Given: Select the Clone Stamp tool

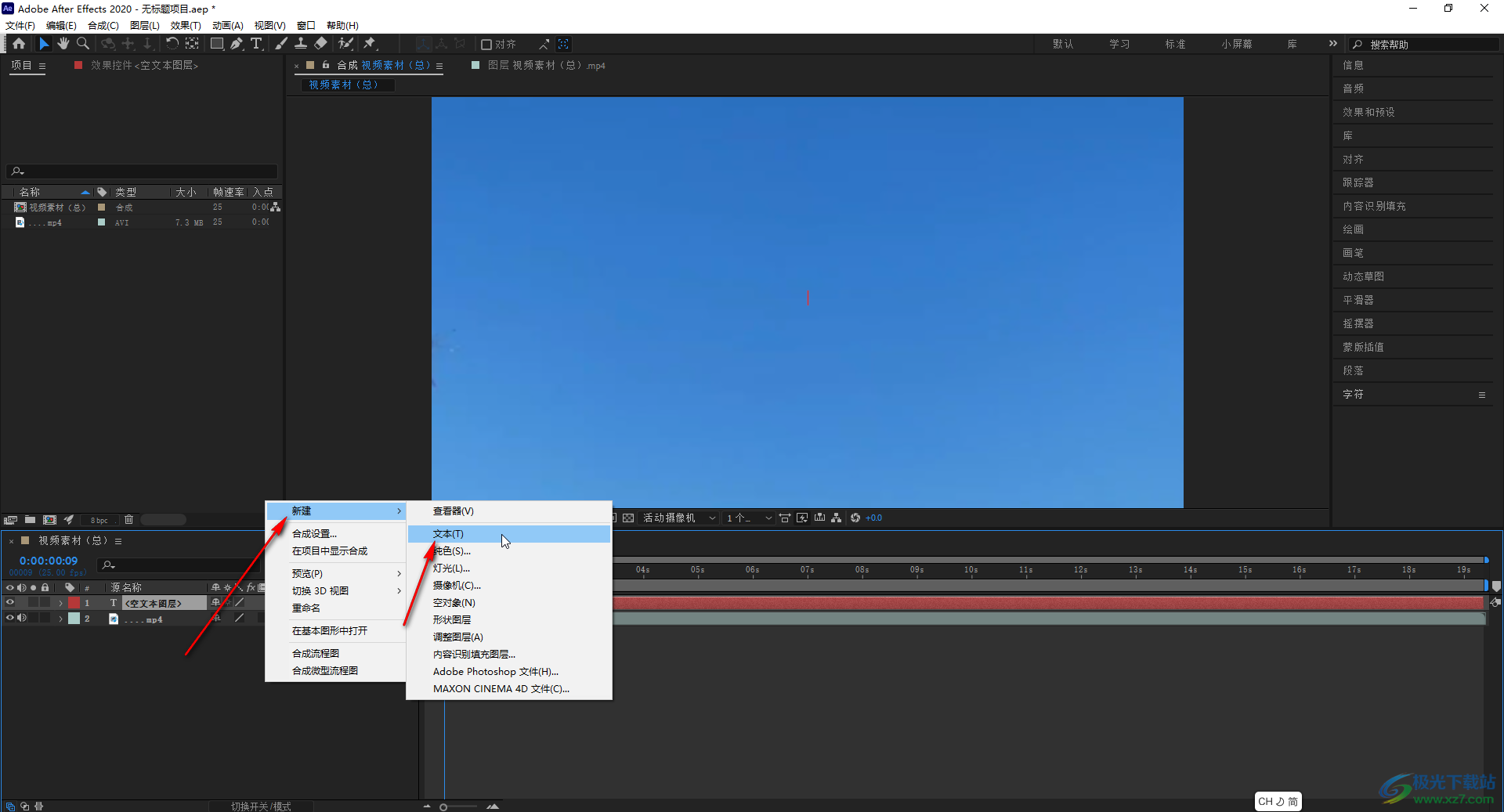Looking at the screenshot, I should pyautogui.click(x=301, y=44).
